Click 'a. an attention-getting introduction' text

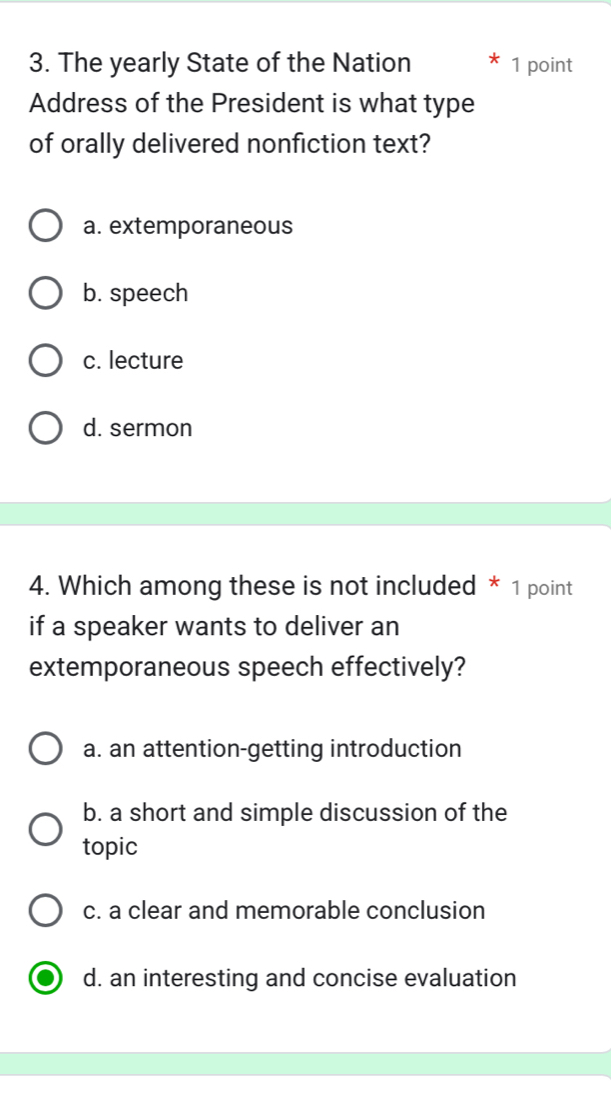(272, 749)
